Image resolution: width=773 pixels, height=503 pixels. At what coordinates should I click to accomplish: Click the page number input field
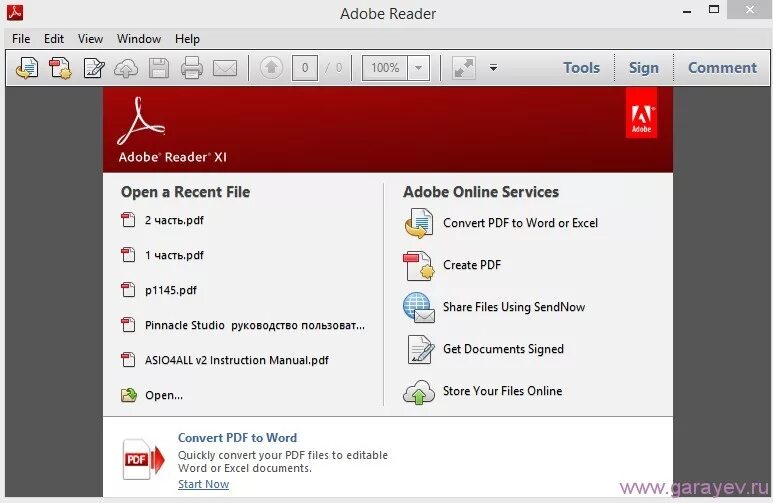(x=305, y=68)
